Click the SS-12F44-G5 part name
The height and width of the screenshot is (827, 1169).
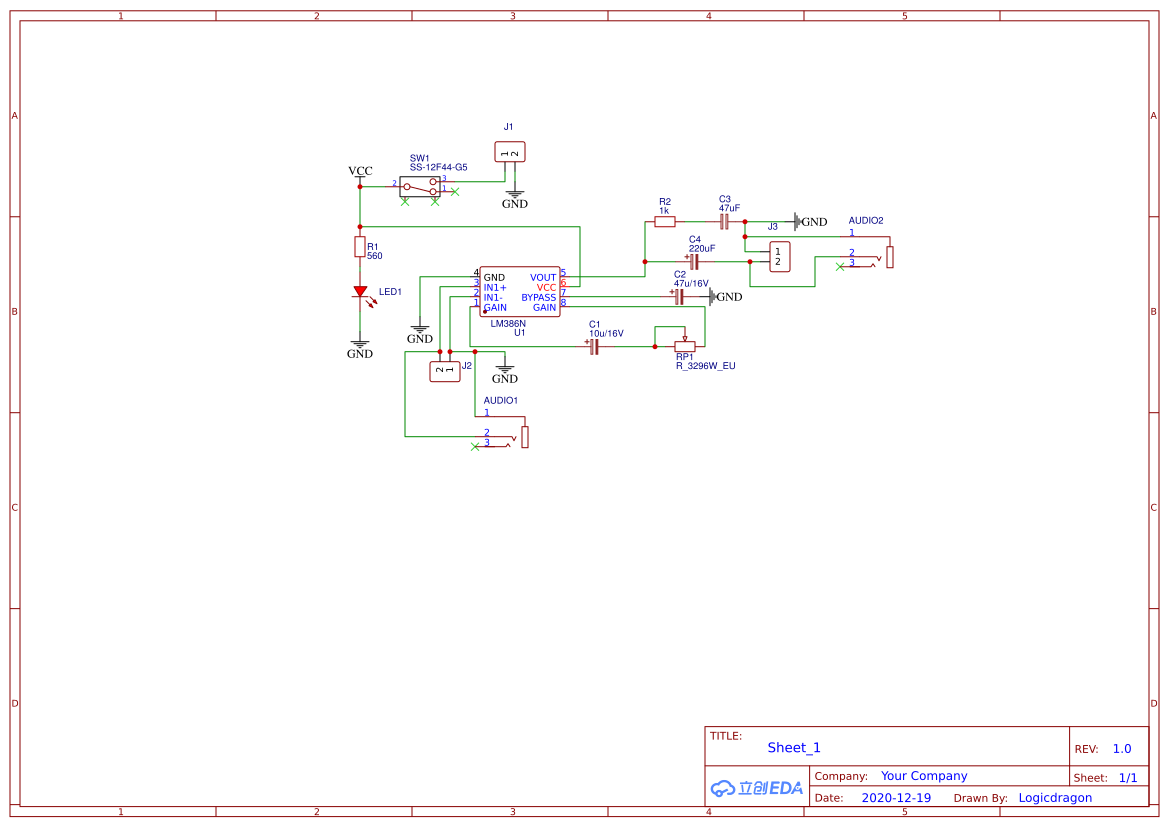438,167
